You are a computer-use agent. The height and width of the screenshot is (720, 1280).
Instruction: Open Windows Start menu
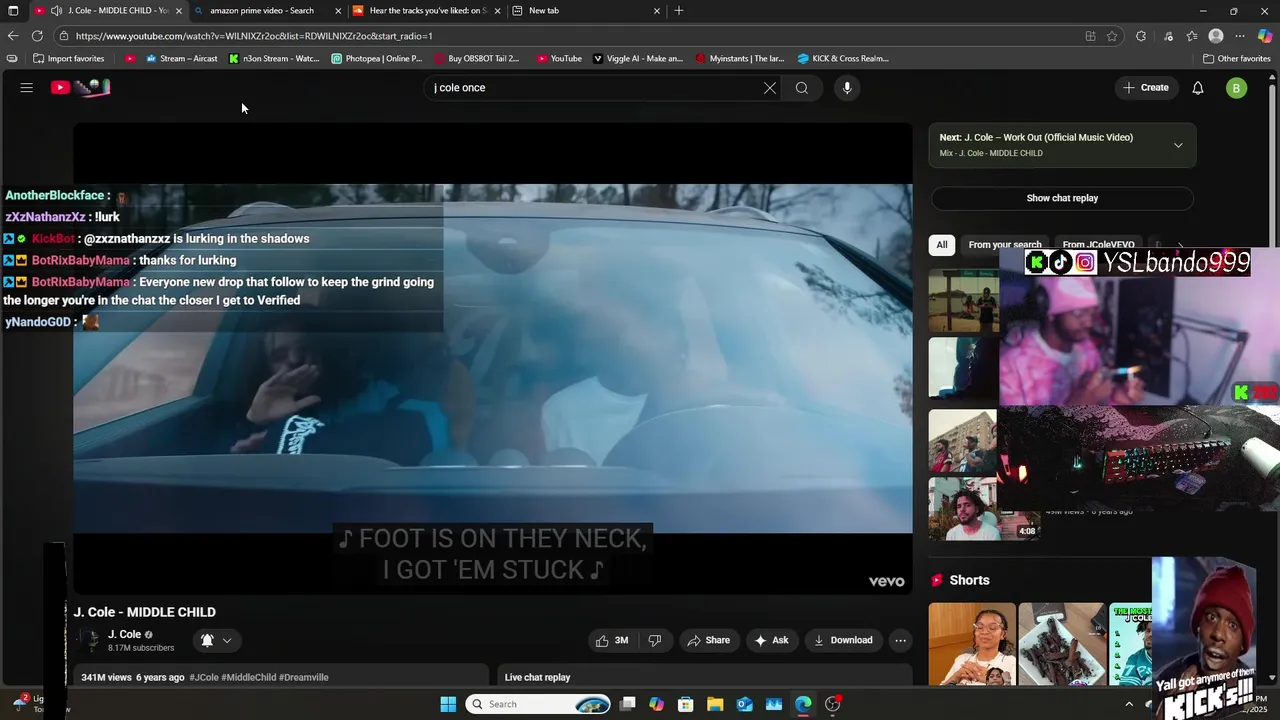pos(448,704)
